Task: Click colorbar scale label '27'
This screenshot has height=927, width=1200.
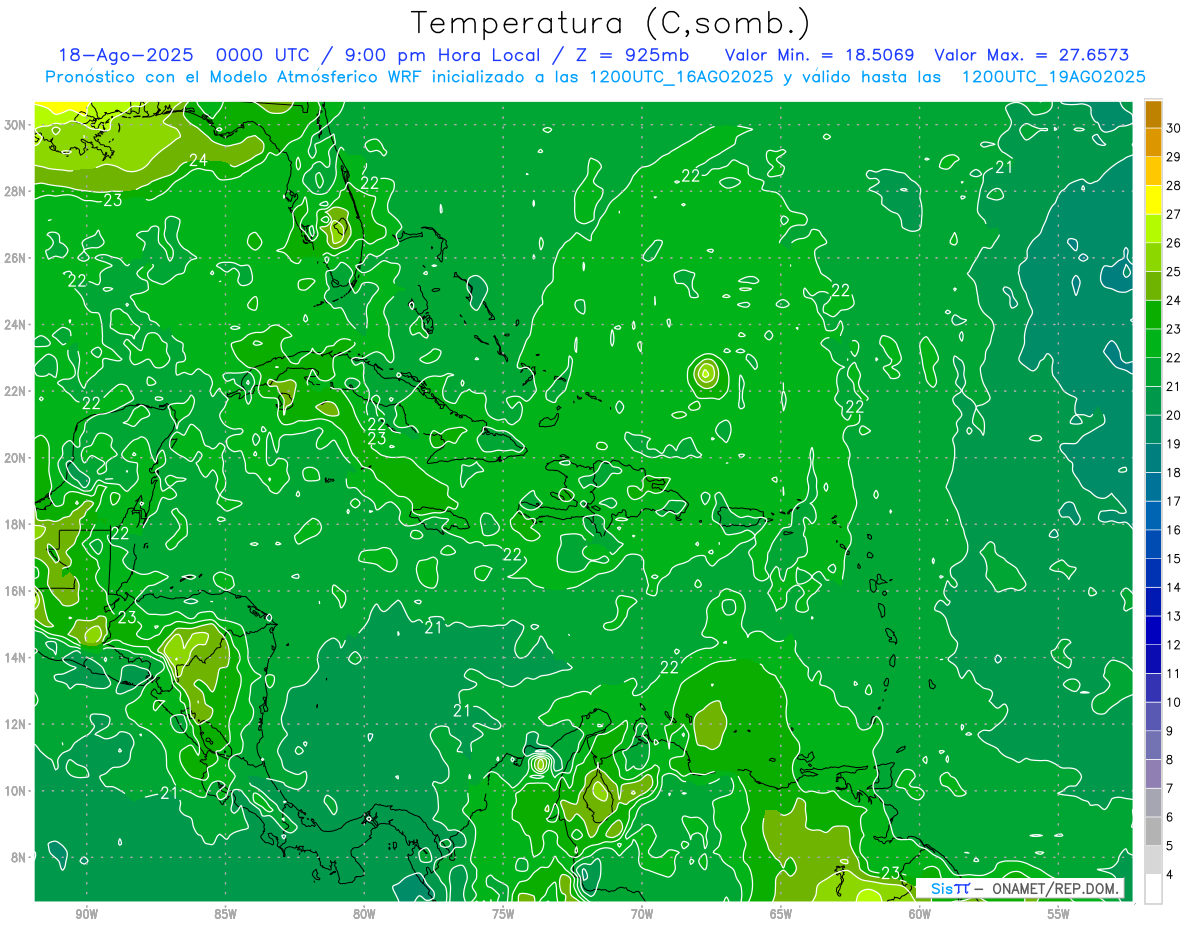Action: (1173, 214)
